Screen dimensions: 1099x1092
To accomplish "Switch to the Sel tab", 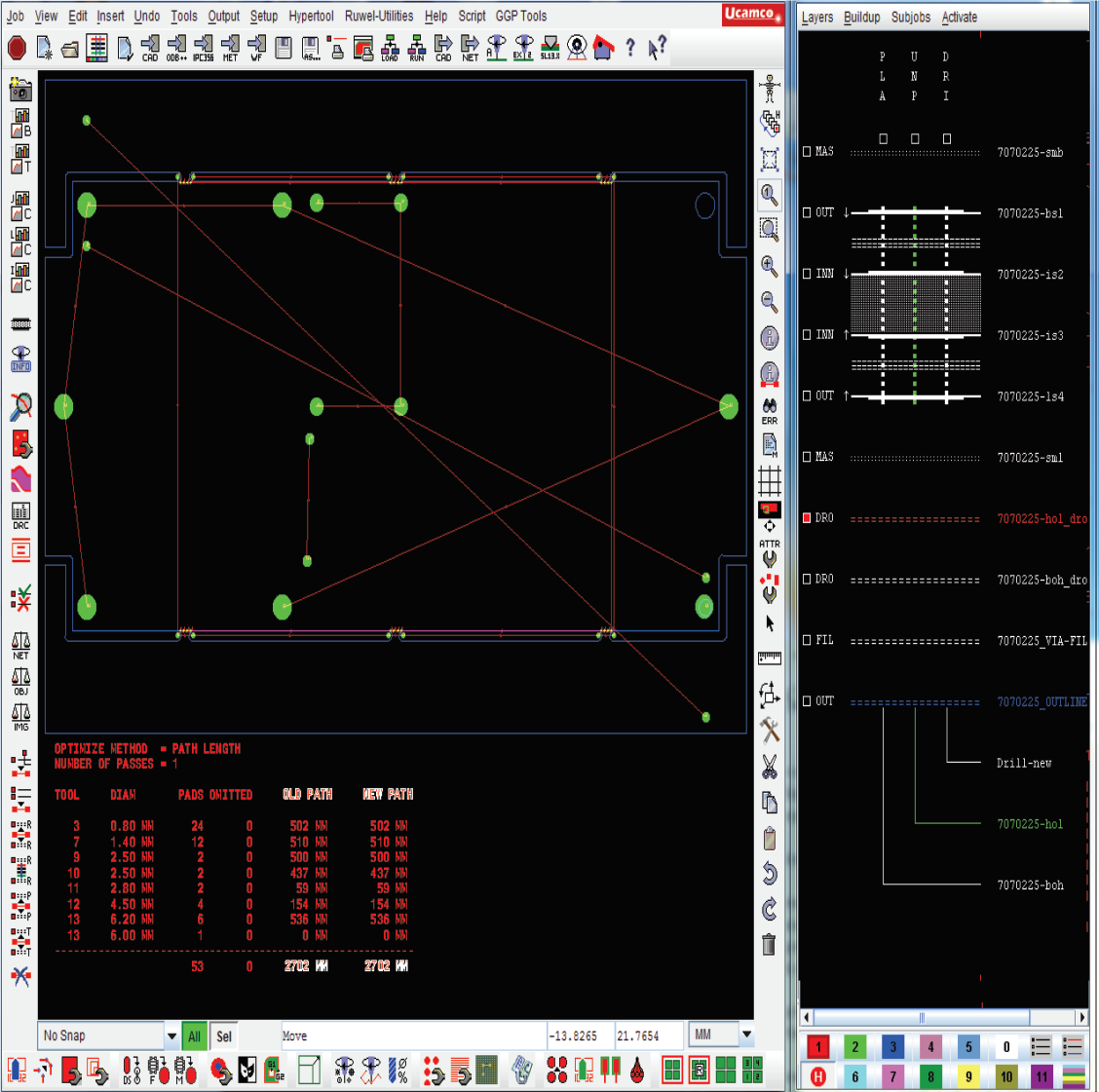I will coord(223,1036).
